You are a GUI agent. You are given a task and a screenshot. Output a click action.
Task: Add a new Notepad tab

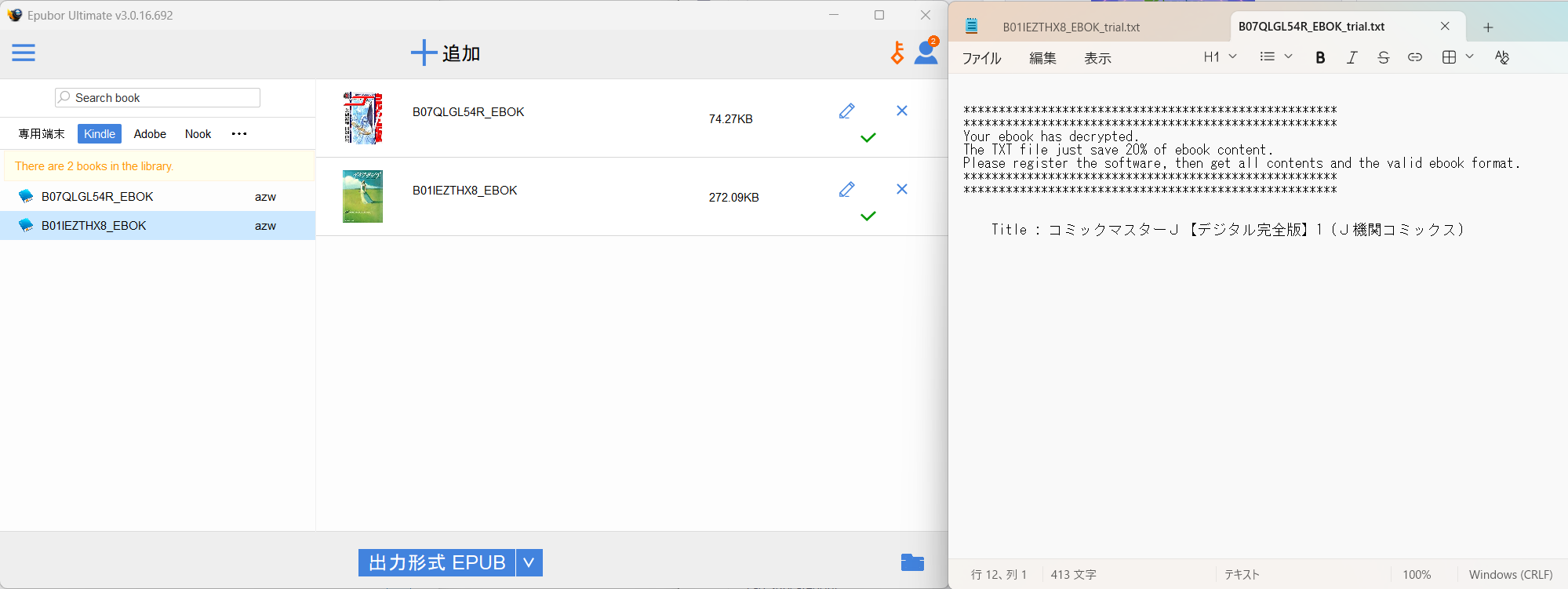[1487, 27]
